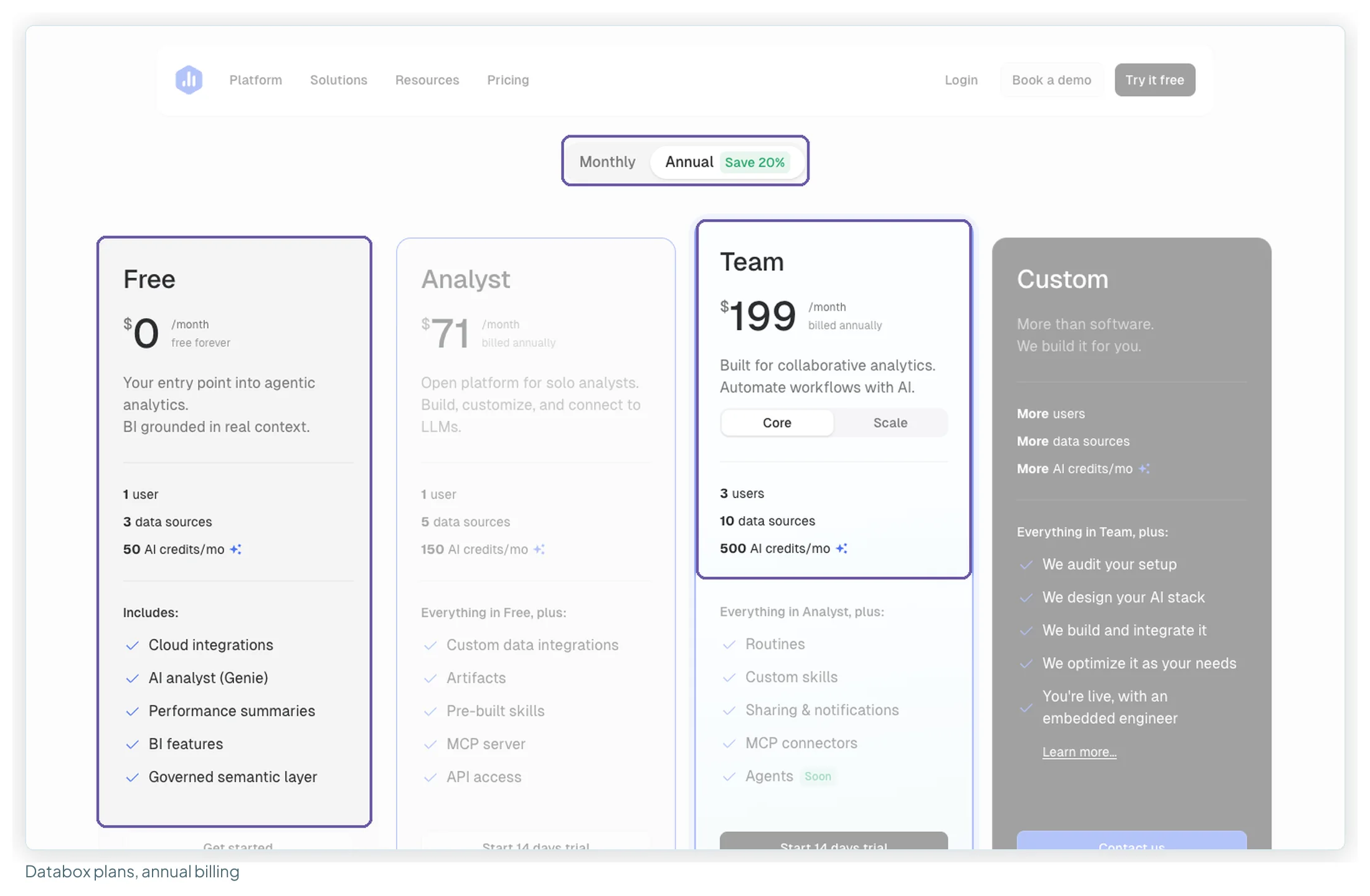Click checkmark icon beside Governed semantic layer
Screen dimensions: 1370x896
[x=132, y=777]
